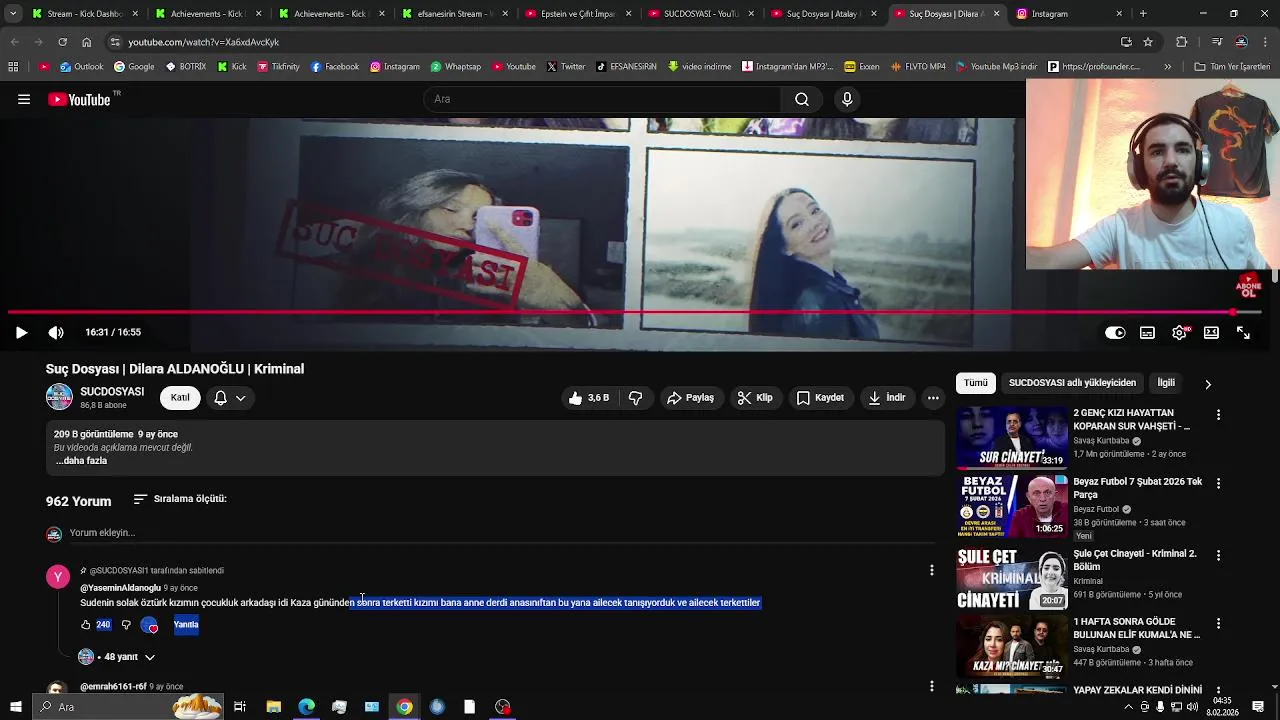This screenshot has width=1280, height=720.
Task: Open options for Elif Kumal video
Action: click(1218, 623)
